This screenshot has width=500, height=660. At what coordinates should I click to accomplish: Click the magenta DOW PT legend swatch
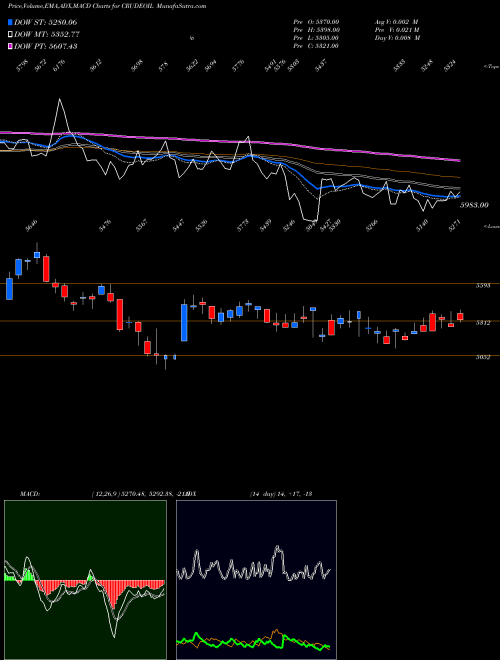10,46
